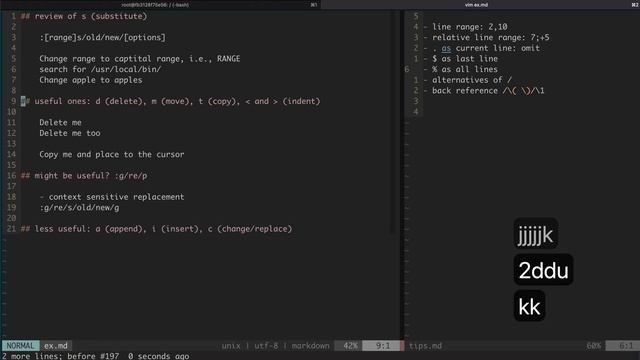Click the 60% indicator in right pane status

594,346
